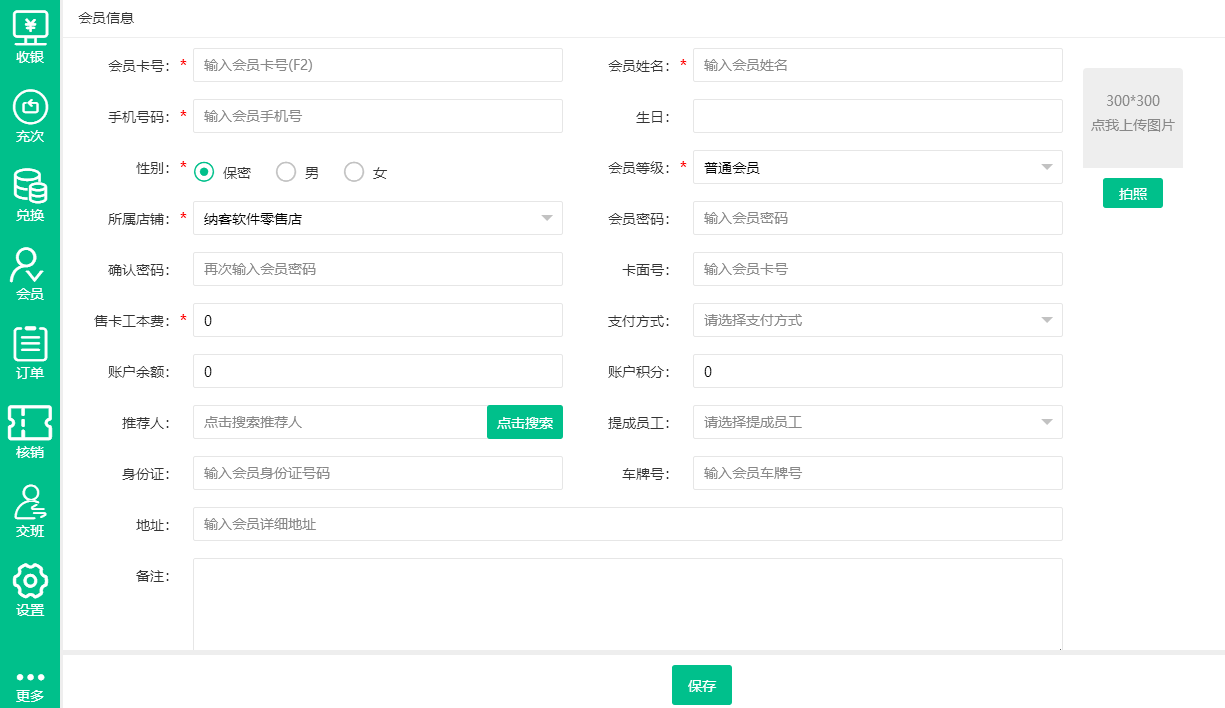1225x708 pixels.
Task: Open the 收银 cashier icon in sidebar
Action: pos(30,28)
